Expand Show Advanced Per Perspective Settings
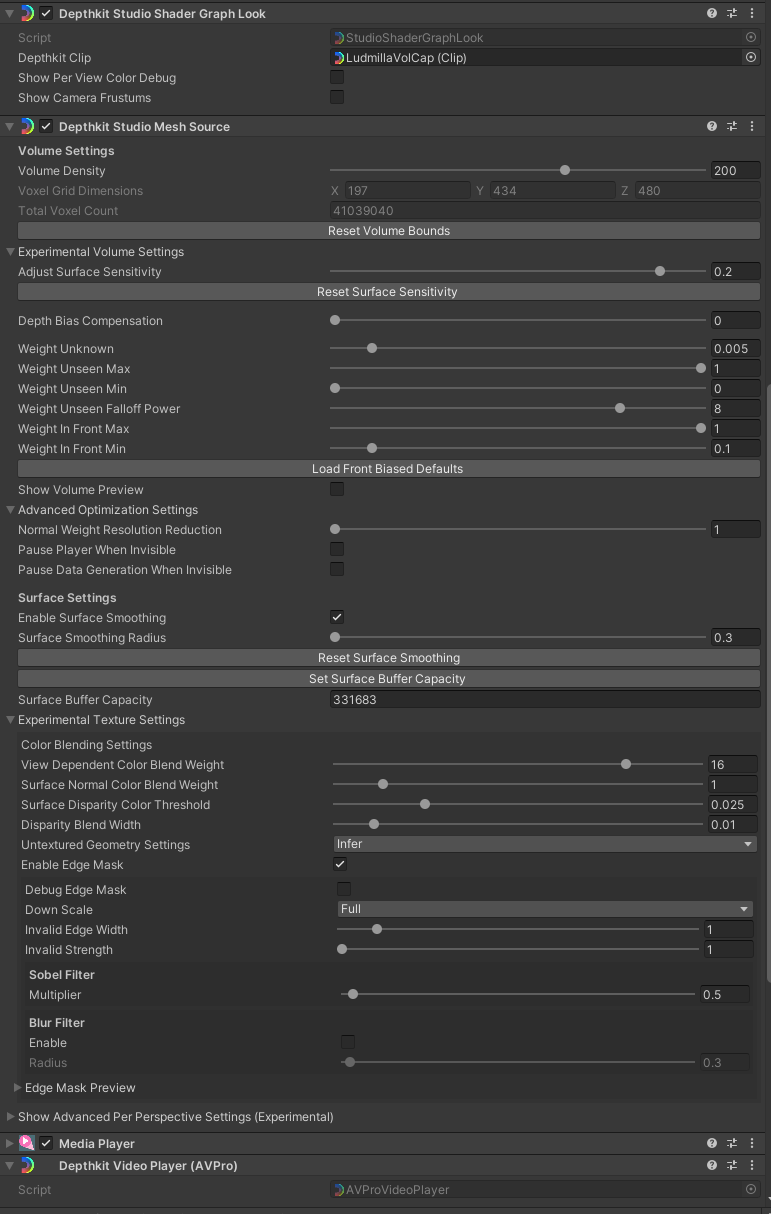 click(11, 1116)
